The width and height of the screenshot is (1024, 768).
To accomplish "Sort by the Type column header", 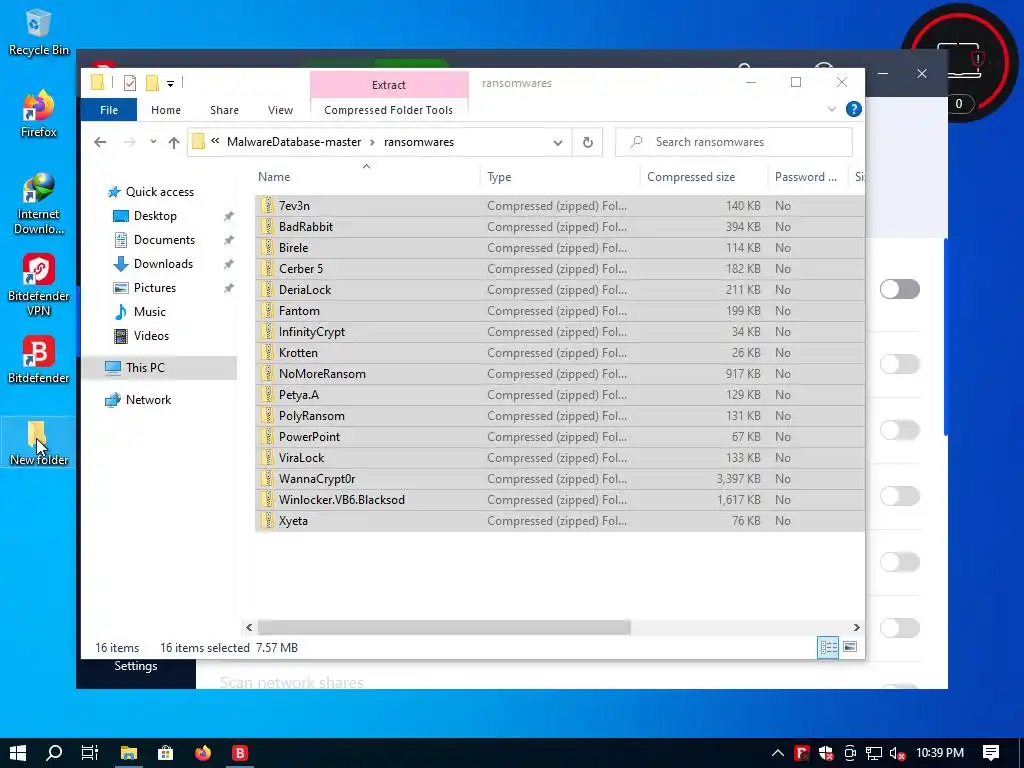I will (x=560, y=176).
